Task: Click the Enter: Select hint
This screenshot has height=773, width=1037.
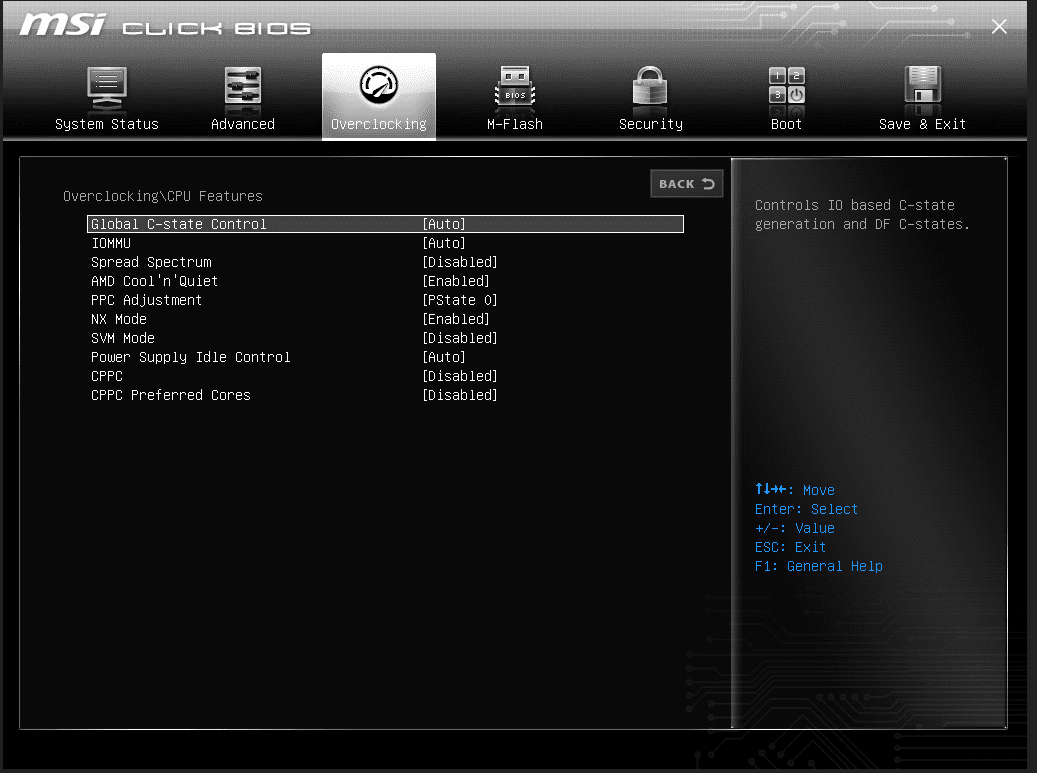Action: (806, 509)
